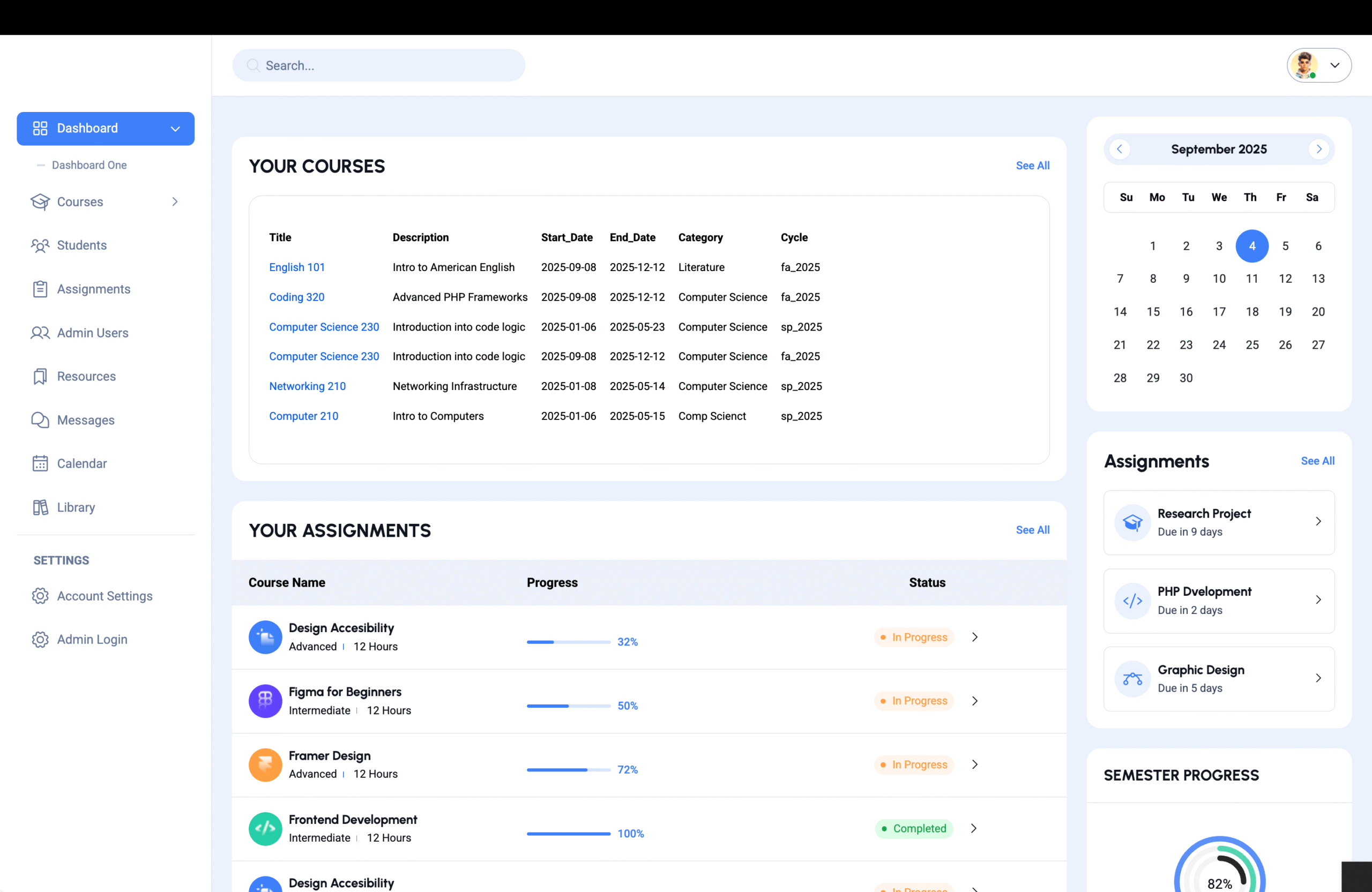Select September 30 in calendar
This screenshot has width=1372, height=892.
tap(1186, 379)
